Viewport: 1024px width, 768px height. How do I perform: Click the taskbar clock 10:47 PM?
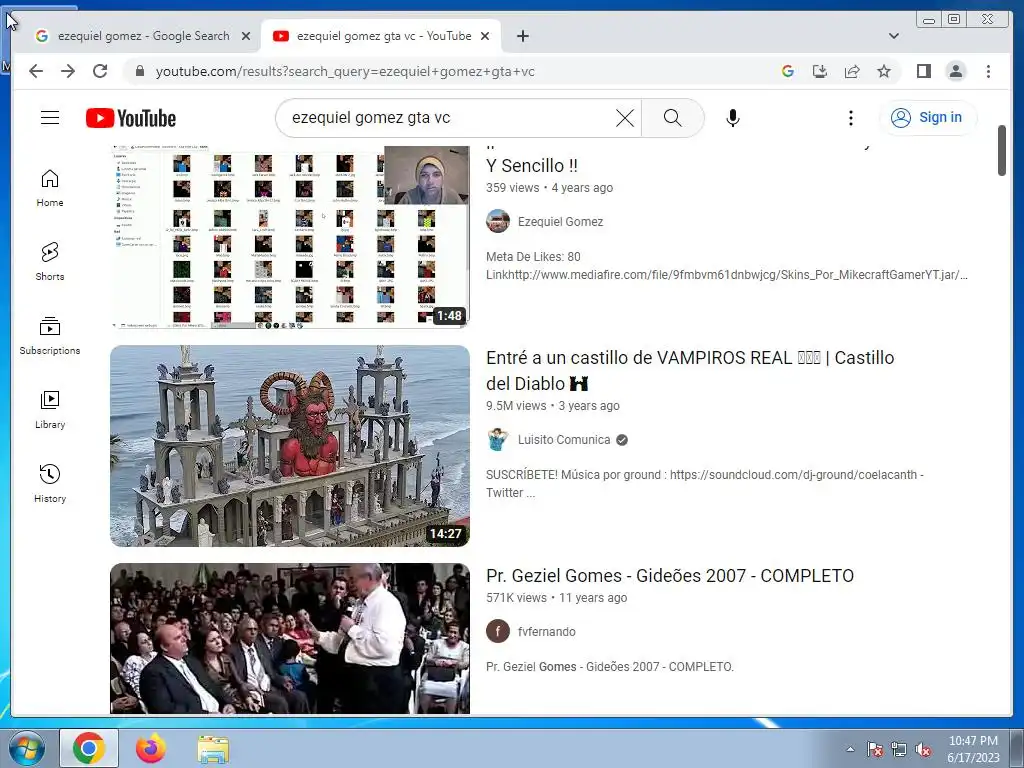(x=973, y=749)
